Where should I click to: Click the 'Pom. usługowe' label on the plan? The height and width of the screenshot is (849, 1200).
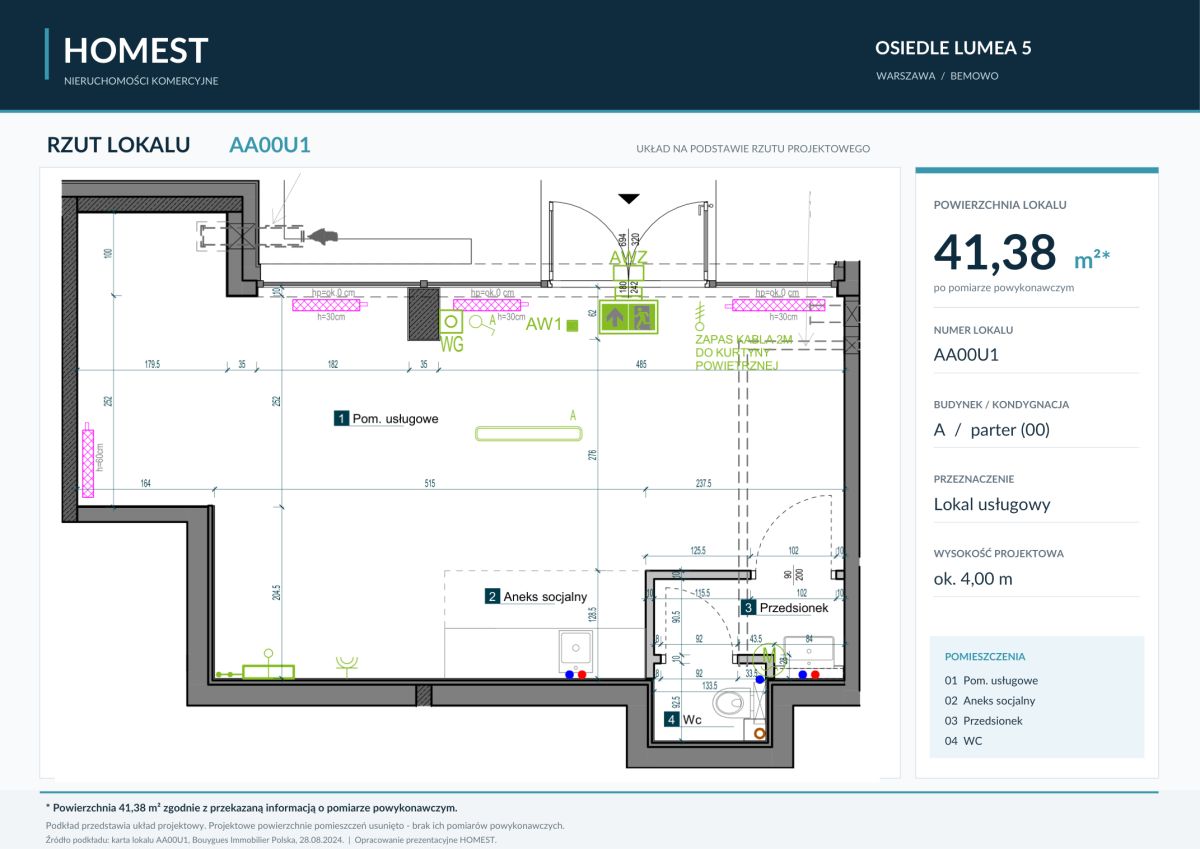395,419
